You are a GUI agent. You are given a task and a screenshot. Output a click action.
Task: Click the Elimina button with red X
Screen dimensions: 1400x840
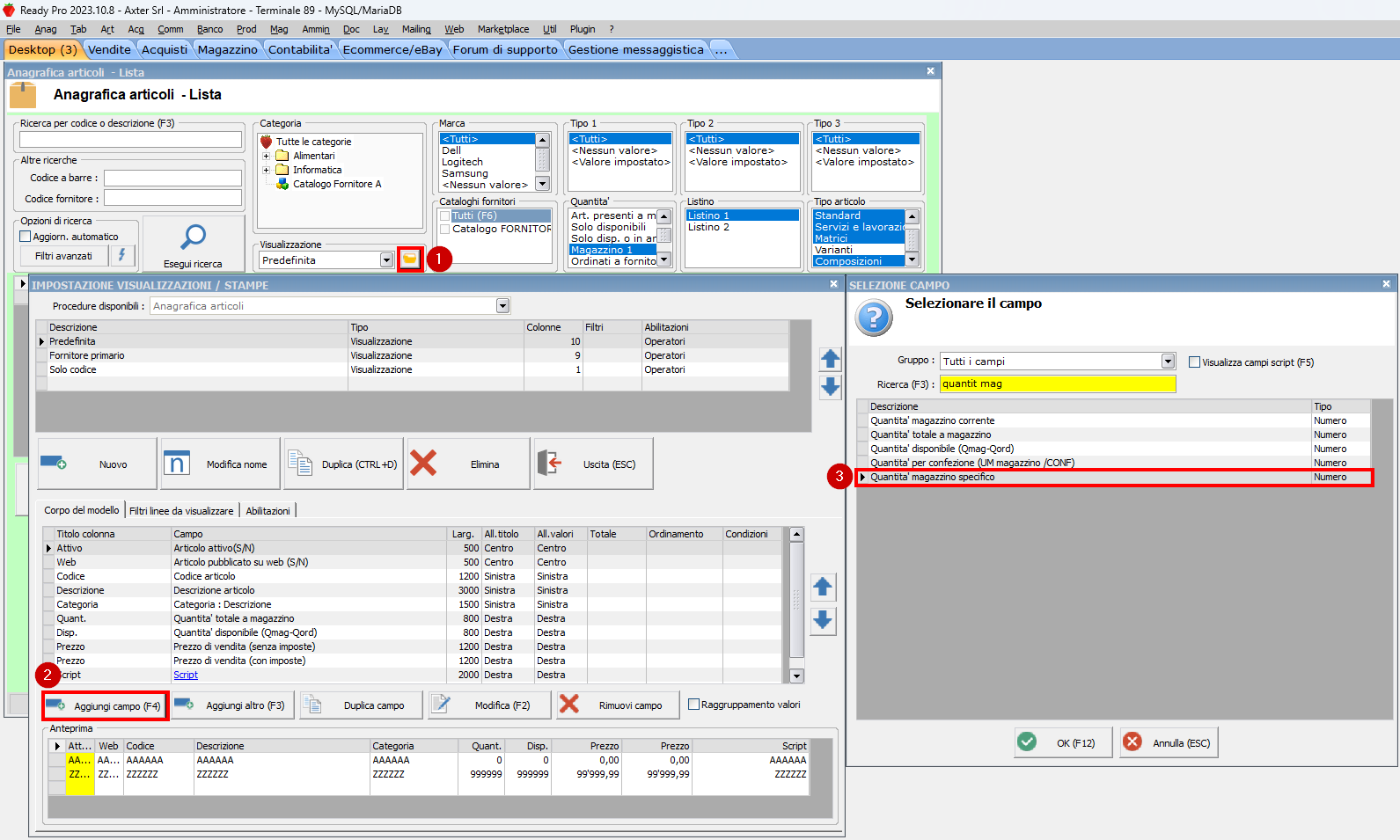468,464
